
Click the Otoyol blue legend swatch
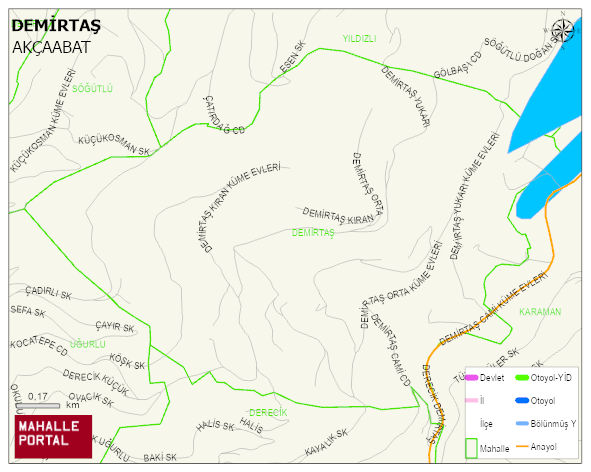tap(522, 400)
